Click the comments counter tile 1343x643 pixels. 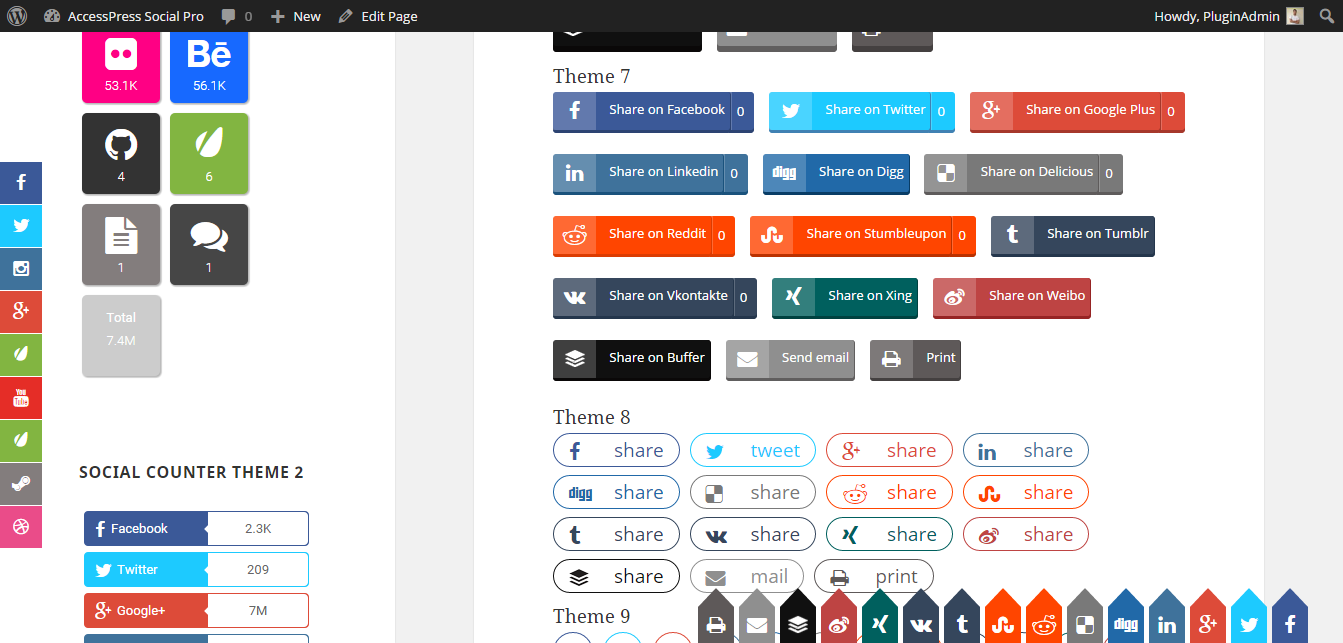pyautogui.click(x=209, y=244)
